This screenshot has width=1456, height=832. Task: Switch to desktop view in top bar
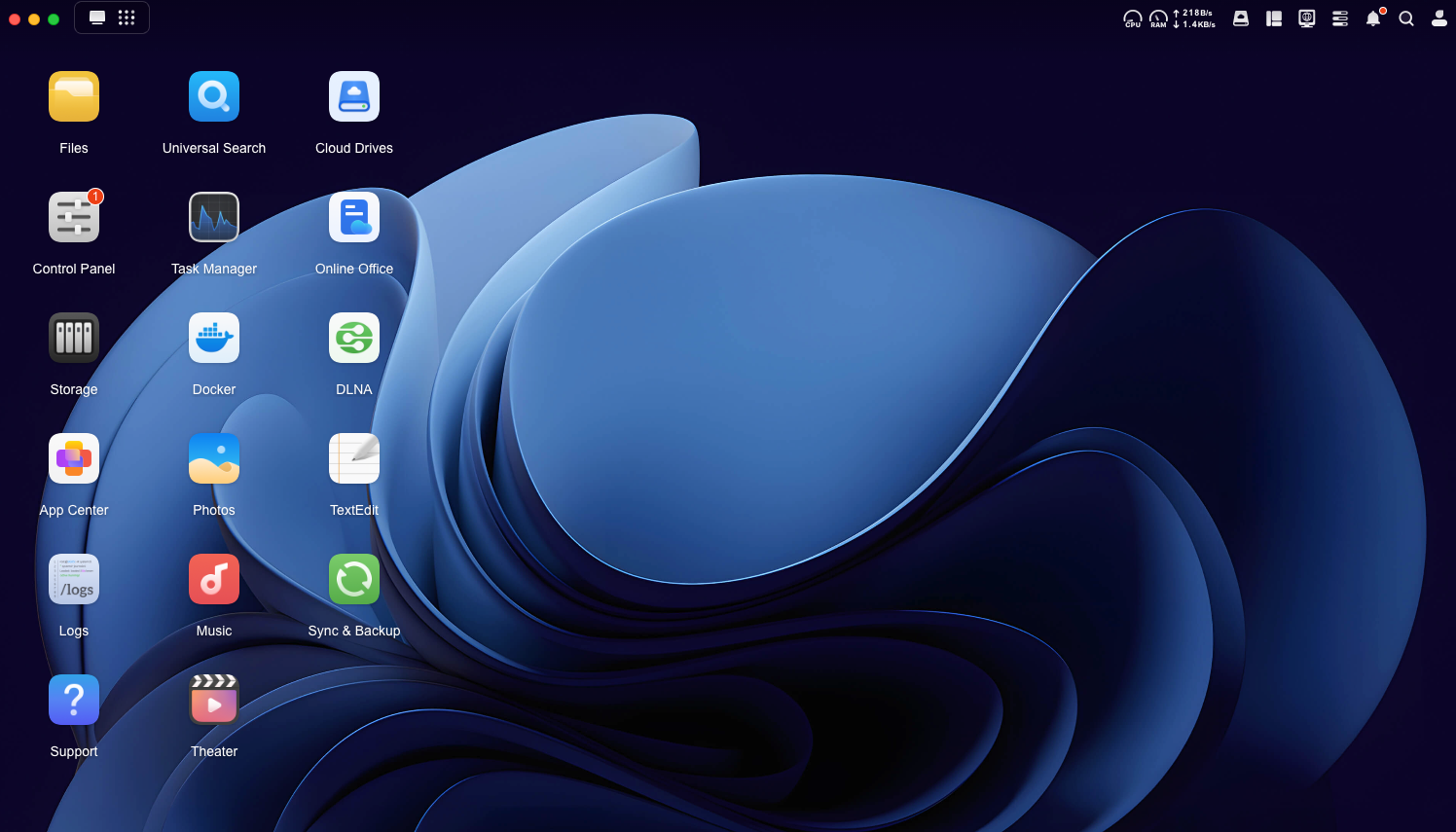pos(97,18)
